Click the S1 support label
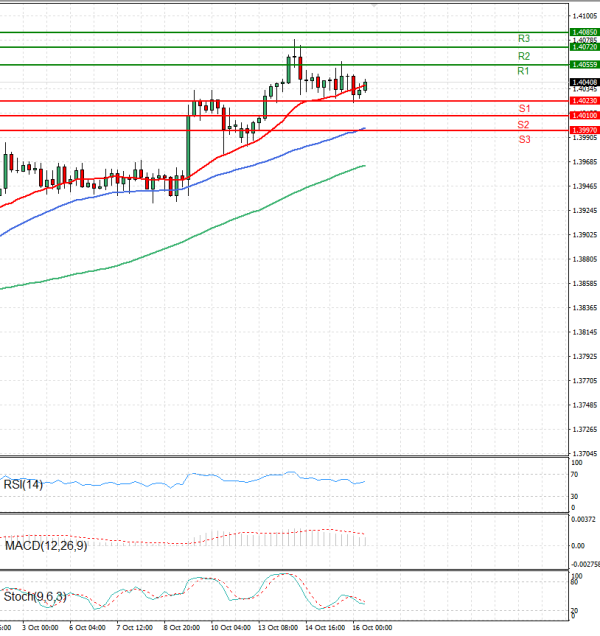 [x=523, y=108]
